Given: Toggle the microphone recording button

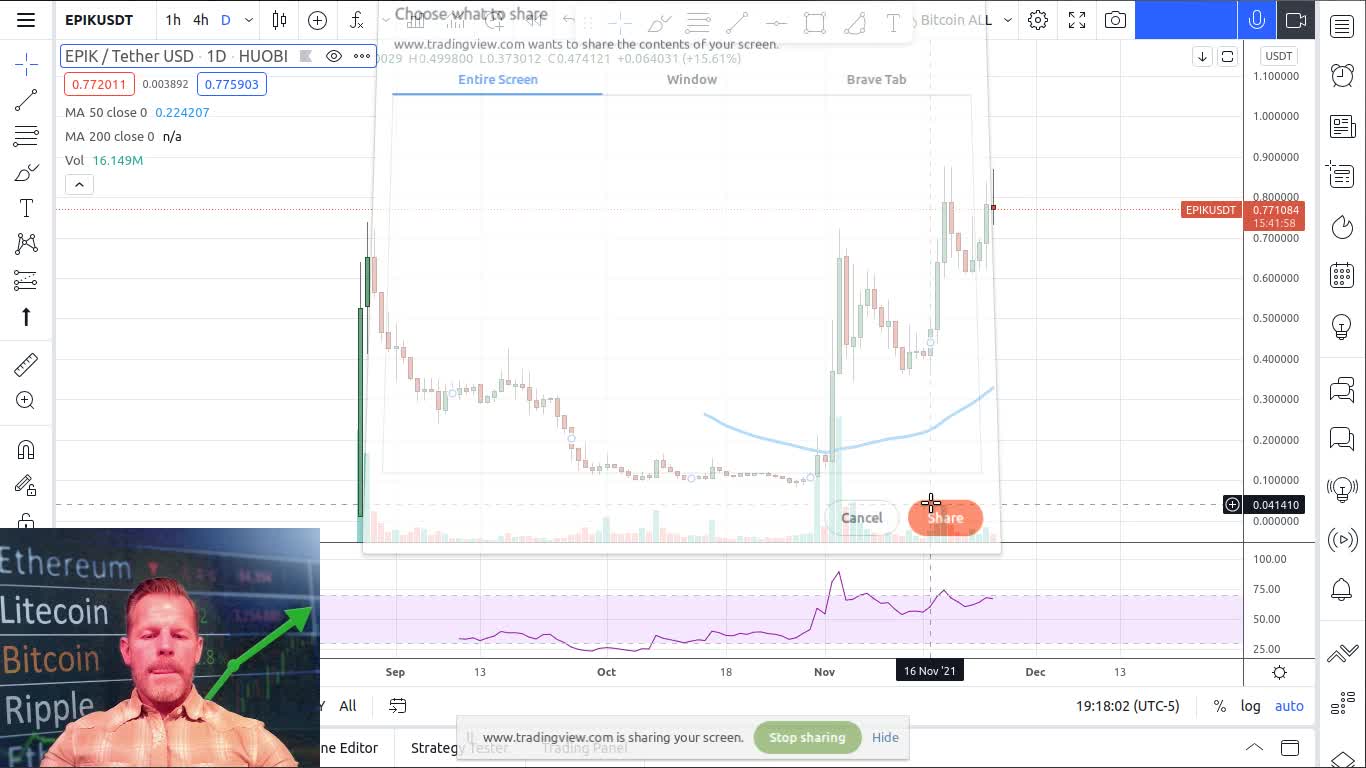Looking at the screenshot, I should pos(1257,20).
